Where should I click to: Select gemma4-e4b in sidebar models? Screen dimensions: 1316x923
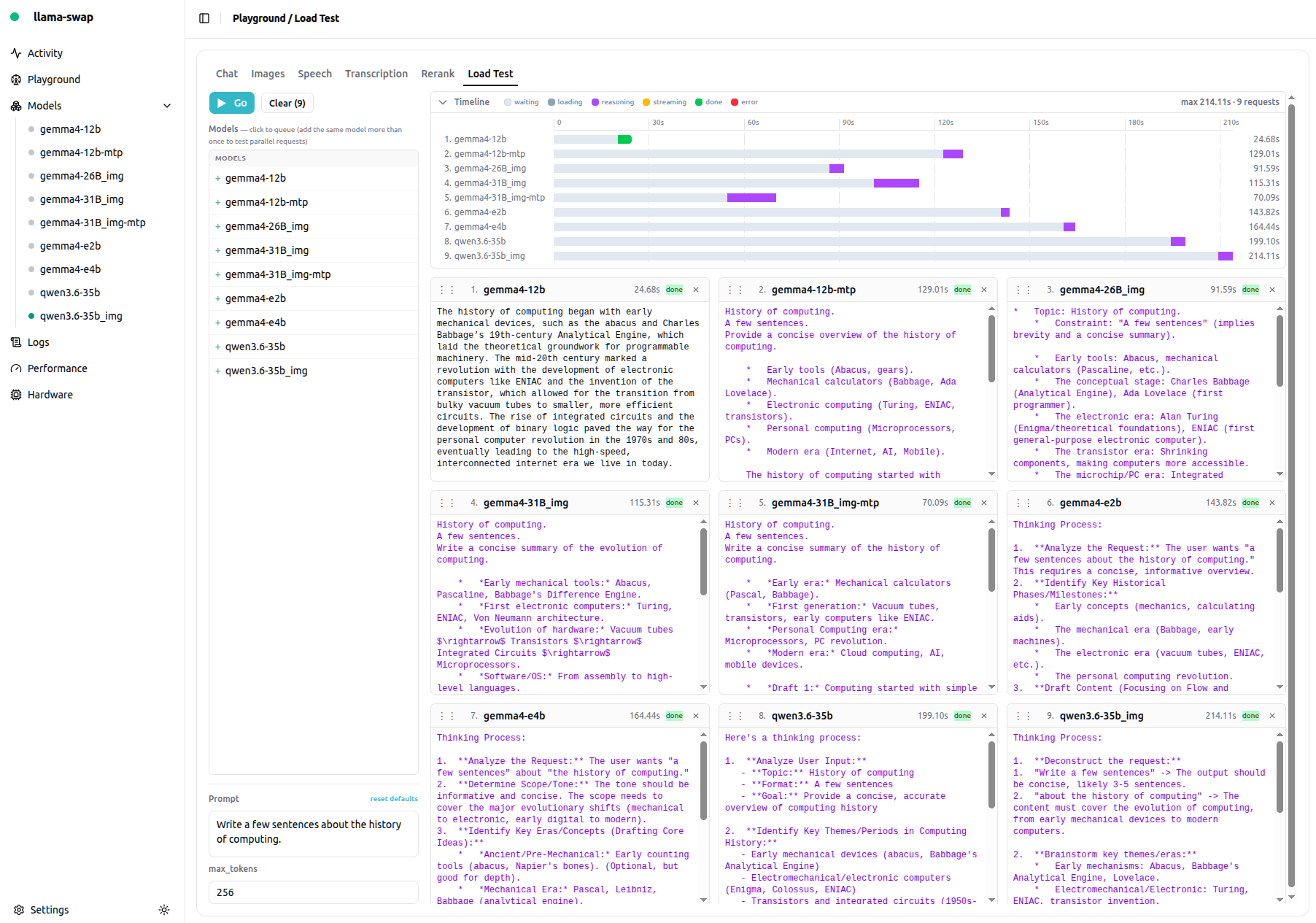pos(71,269)
